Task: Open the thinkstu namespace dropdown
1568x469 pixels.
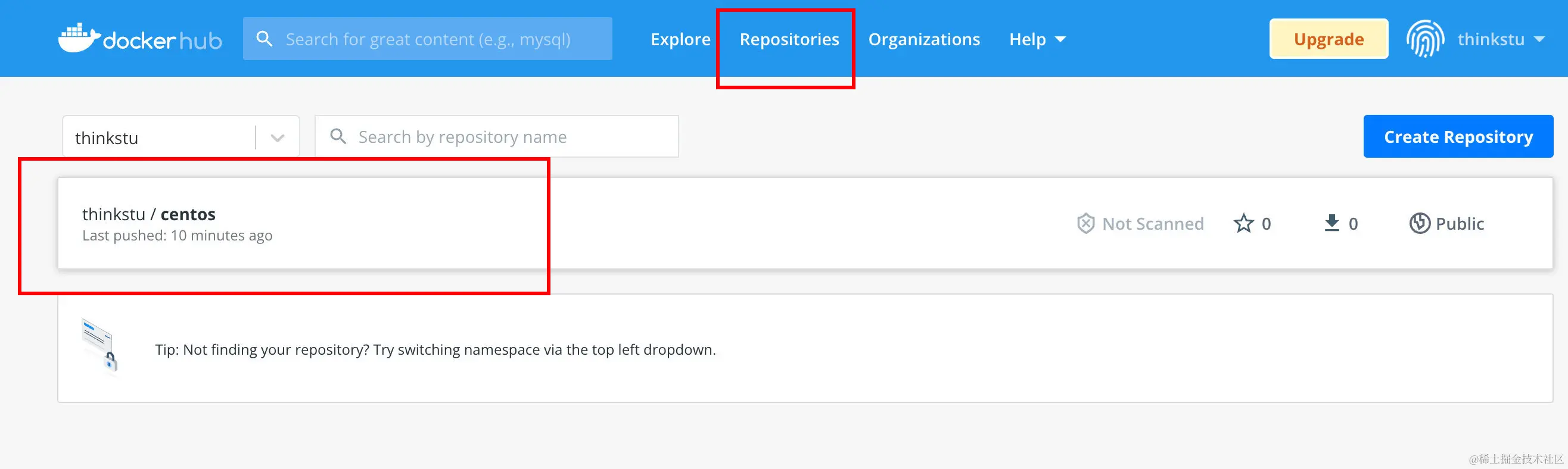Action: pos(181,137)
